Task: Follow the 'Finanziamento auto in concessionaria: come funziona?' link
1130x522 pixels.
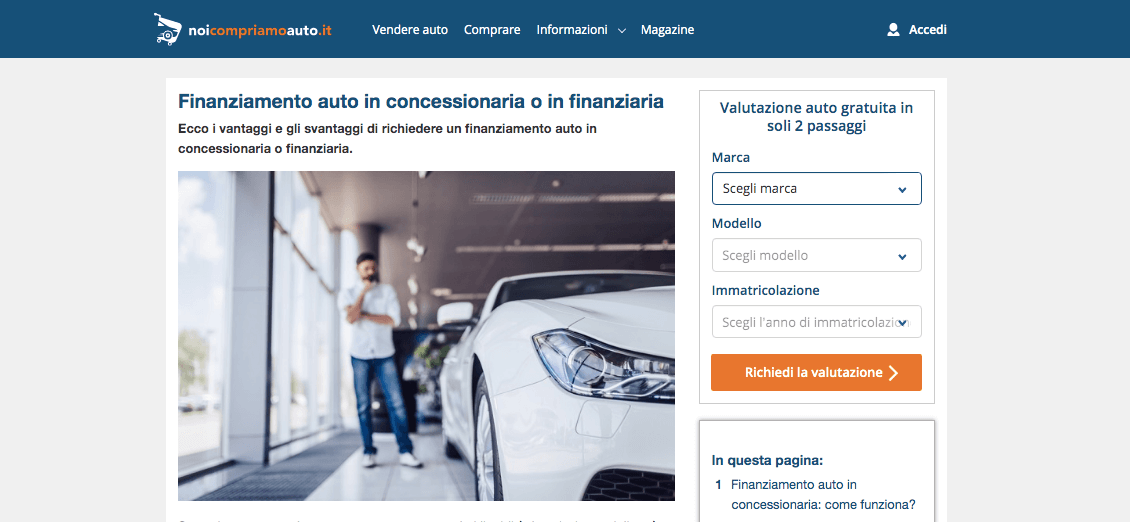Action: coord(822,495)
